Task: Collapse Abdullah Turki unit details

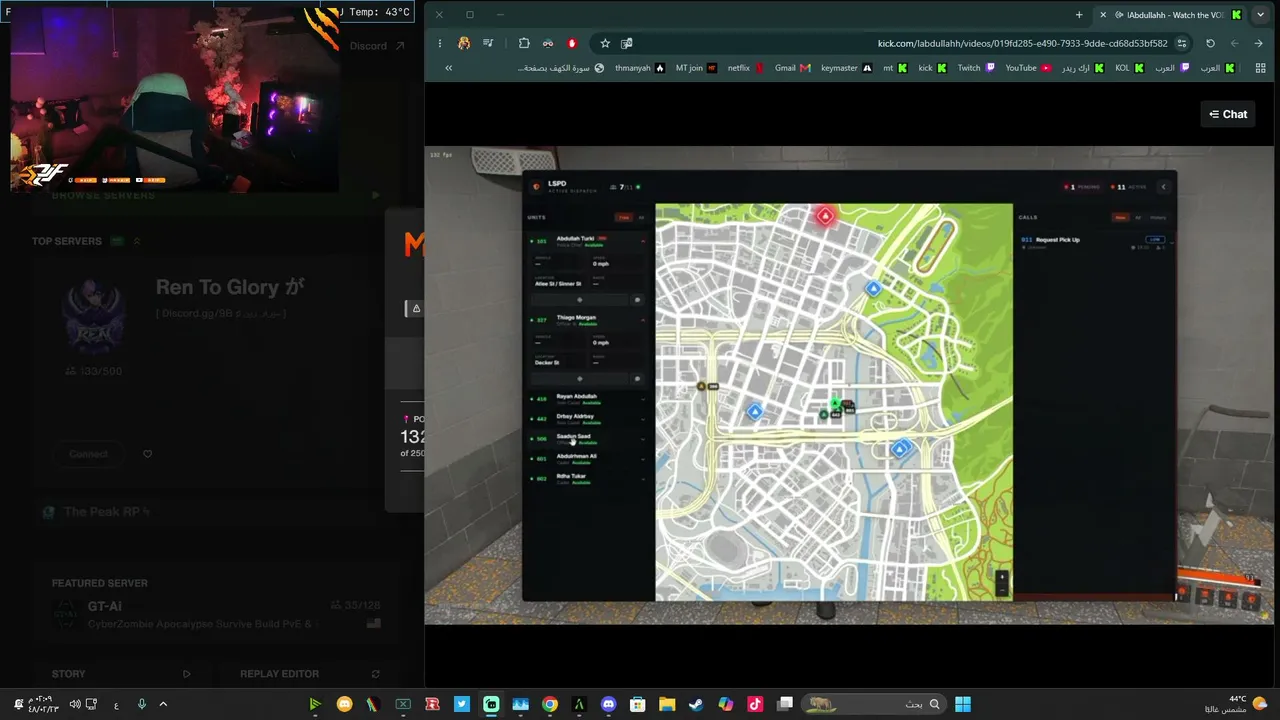Action: pyautogui.click(x=643, y=240)
